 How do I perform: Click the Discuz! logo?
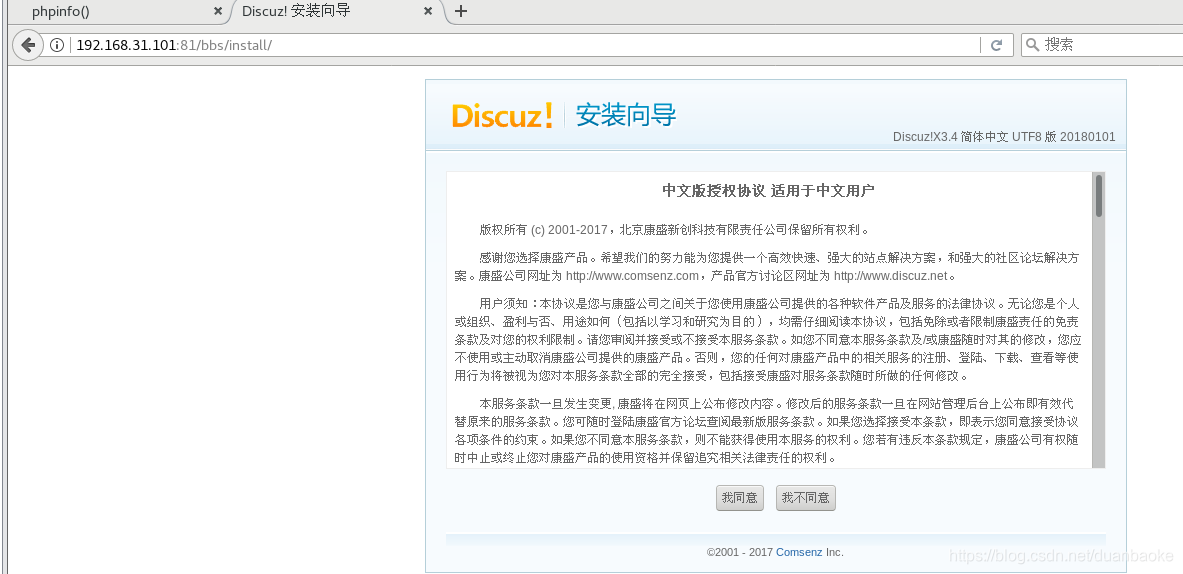tap(502, 115)
